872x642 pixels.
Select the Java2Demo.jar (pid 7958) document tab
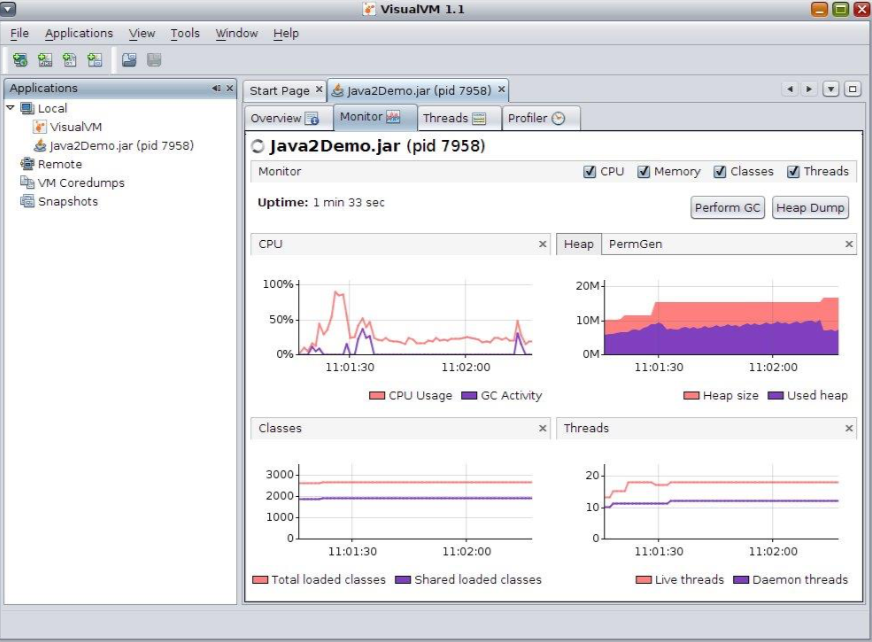(419, 90)
